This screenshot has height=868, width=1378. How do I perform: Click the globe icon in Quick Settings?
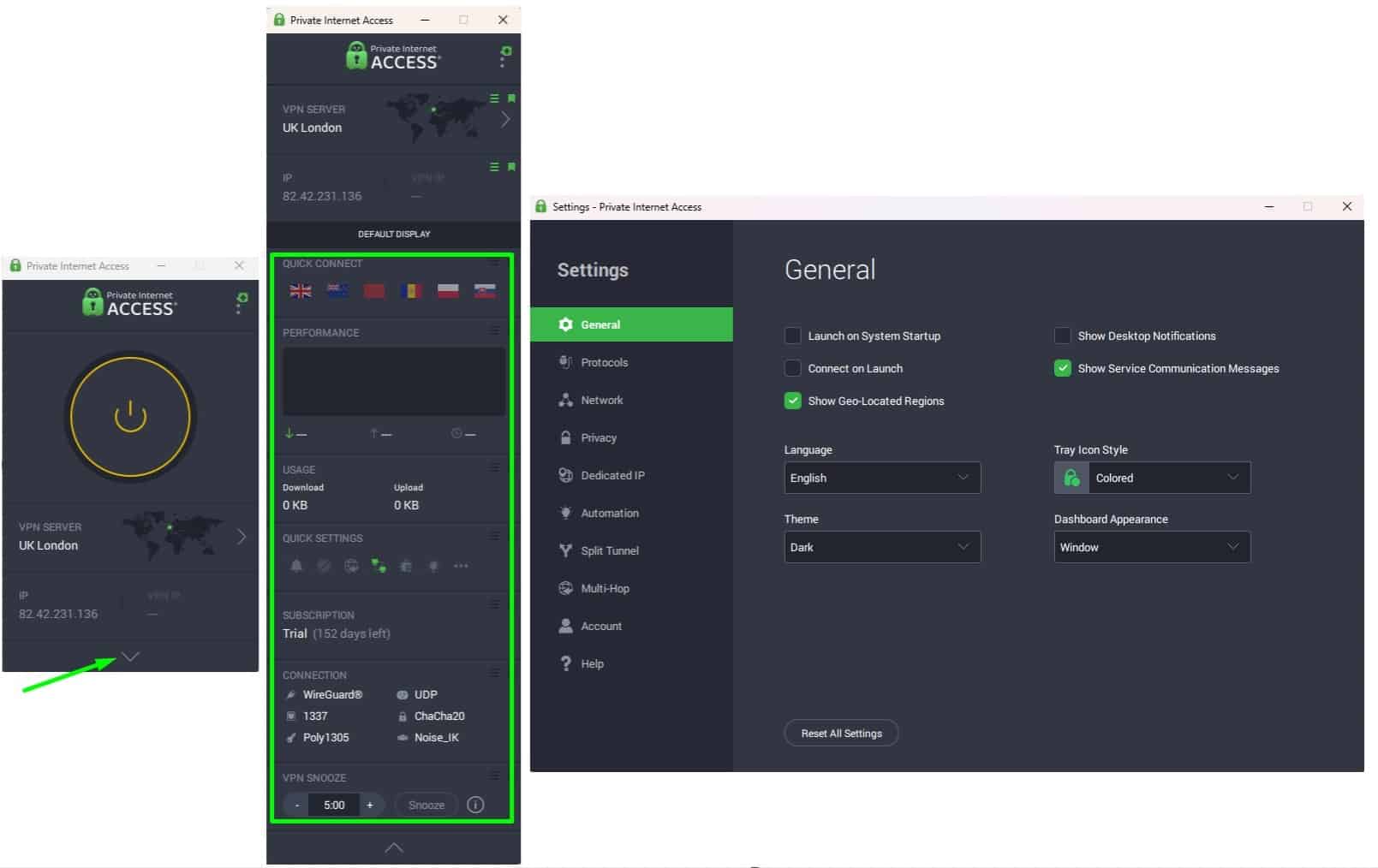[351, 566]
